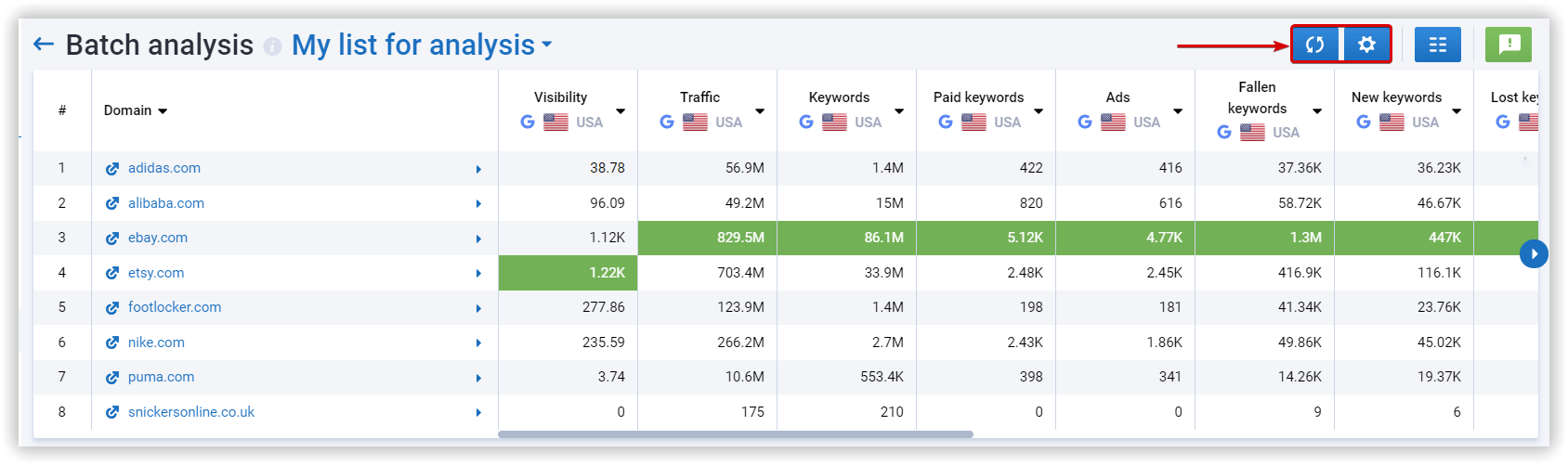The image size is (1568, 465).
Task: Open the Fallen keywords column sort arrow
Action: [x=1317, y=111]
